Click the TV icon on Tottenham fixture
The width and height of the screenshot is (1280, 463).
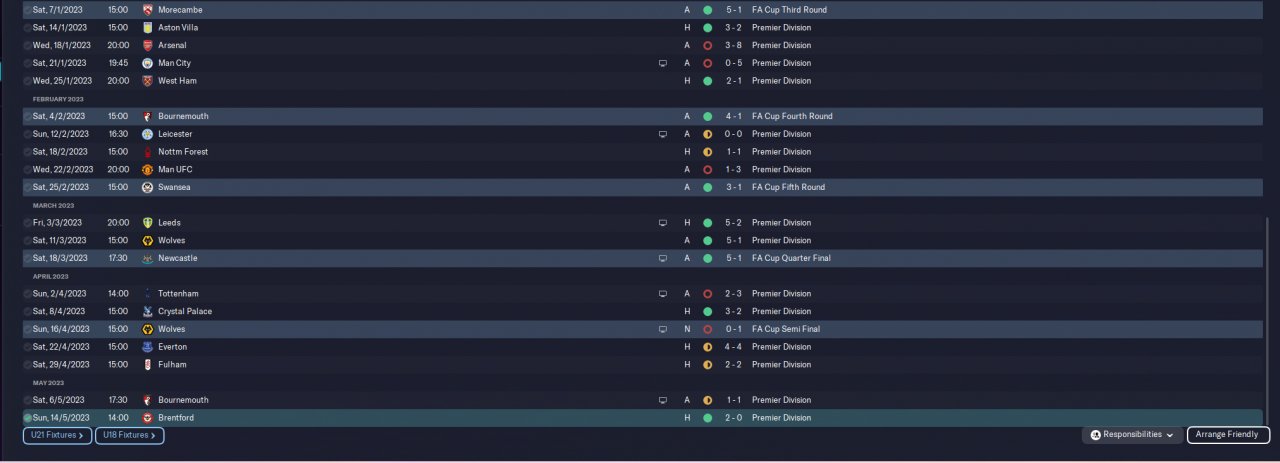coord(662,294)
